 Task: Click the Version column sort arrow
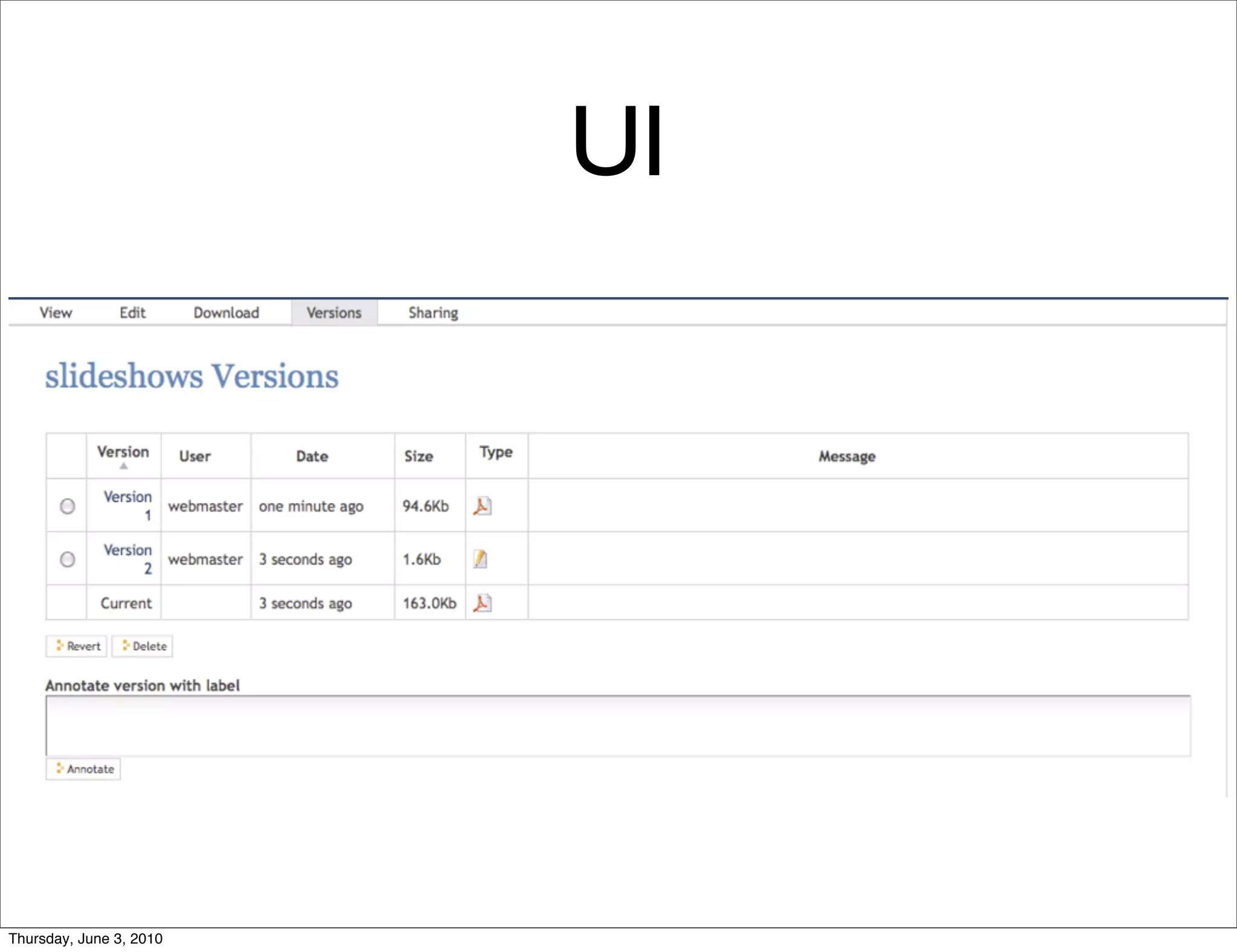pos(124,466)
